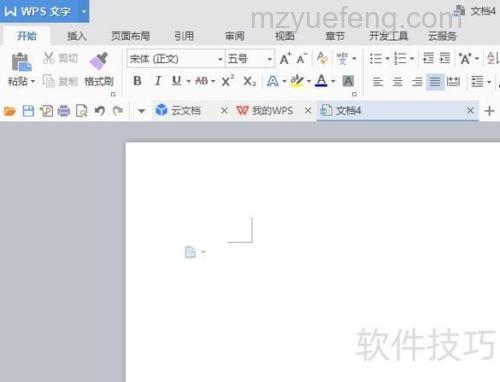Apply font color red A
This screenshot has width=500, height=382.
point(321,81)
